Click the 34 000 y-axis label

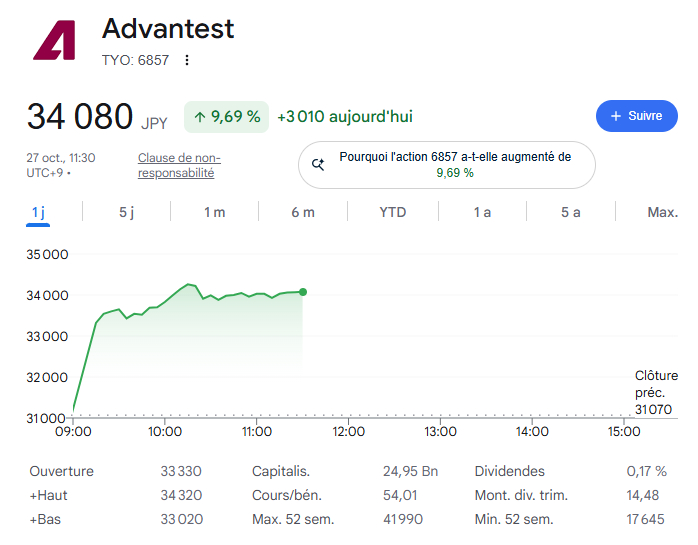click(x=47, y=296)
